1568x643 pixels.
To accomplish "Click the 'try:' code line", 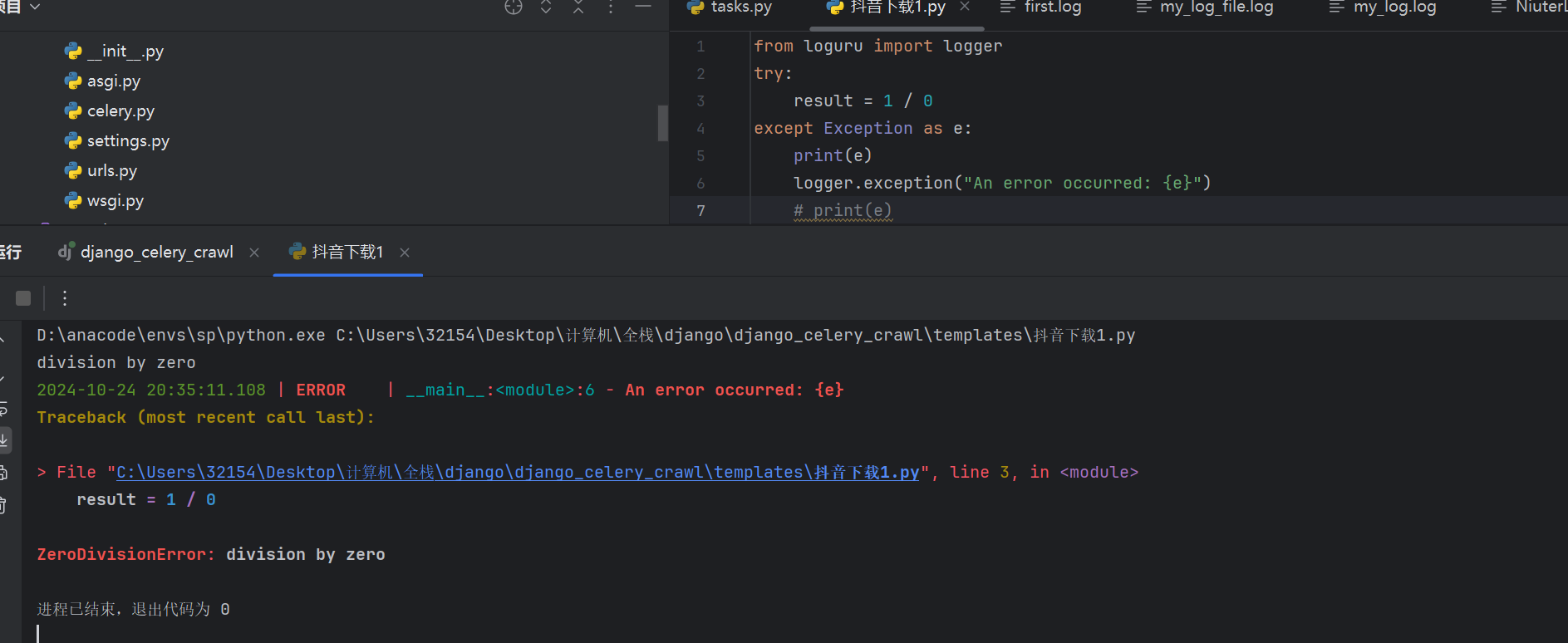I will 773,74.
